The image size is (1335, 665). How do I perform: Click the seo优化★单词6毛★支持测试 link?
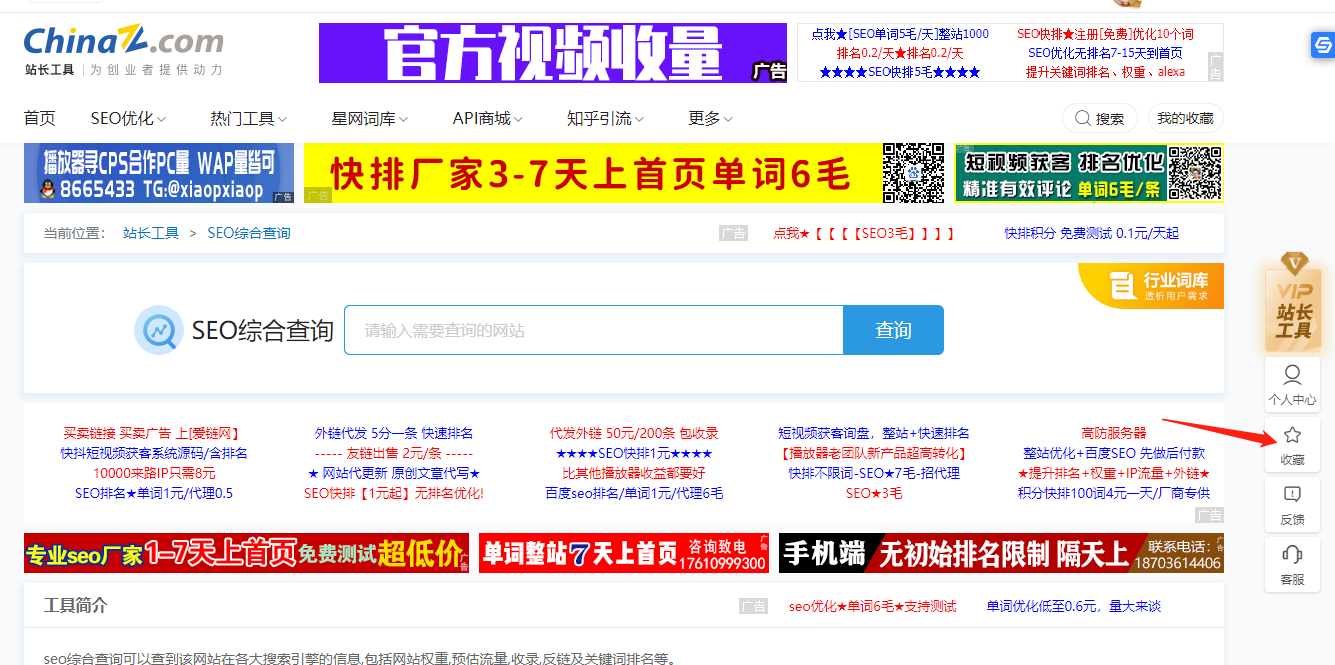point(873,606)
